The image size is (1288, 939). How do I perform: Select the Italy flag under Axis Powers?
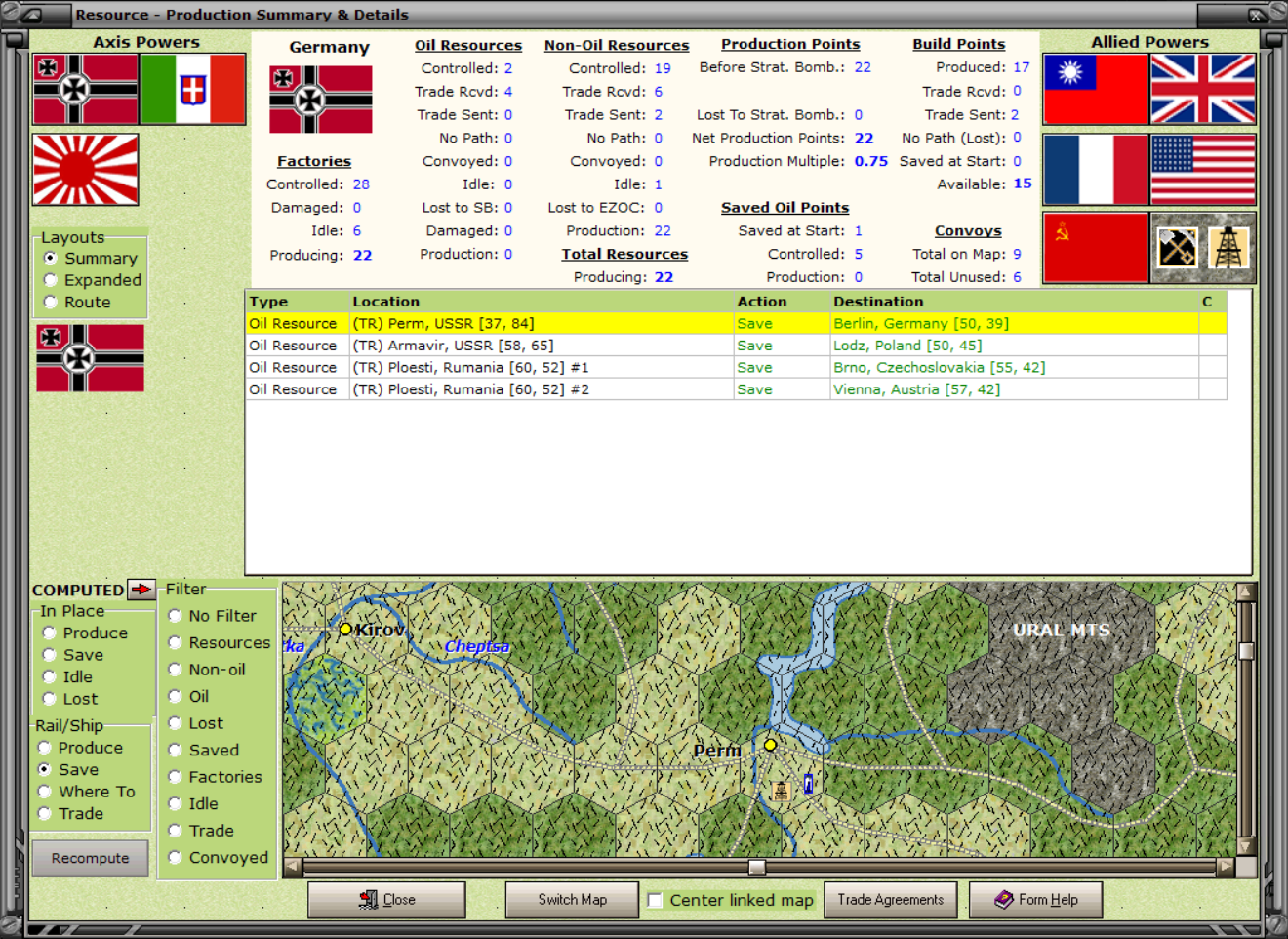point(193,89)
